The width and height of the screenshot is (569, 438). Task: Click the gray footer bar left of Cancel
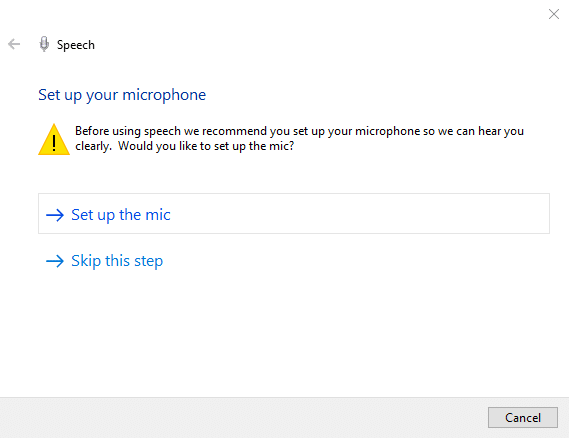[x=243, y=417]
